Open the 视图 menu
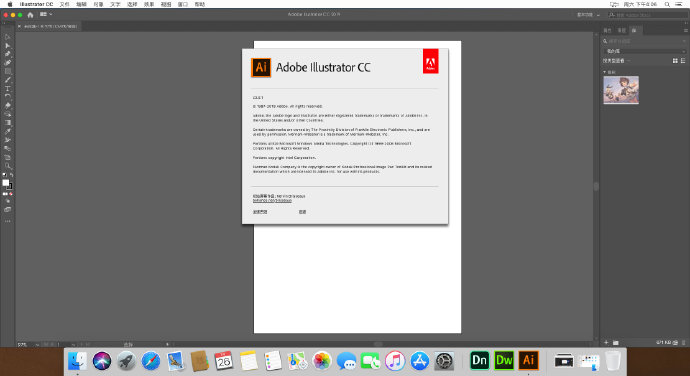 (x=166, y=4)
